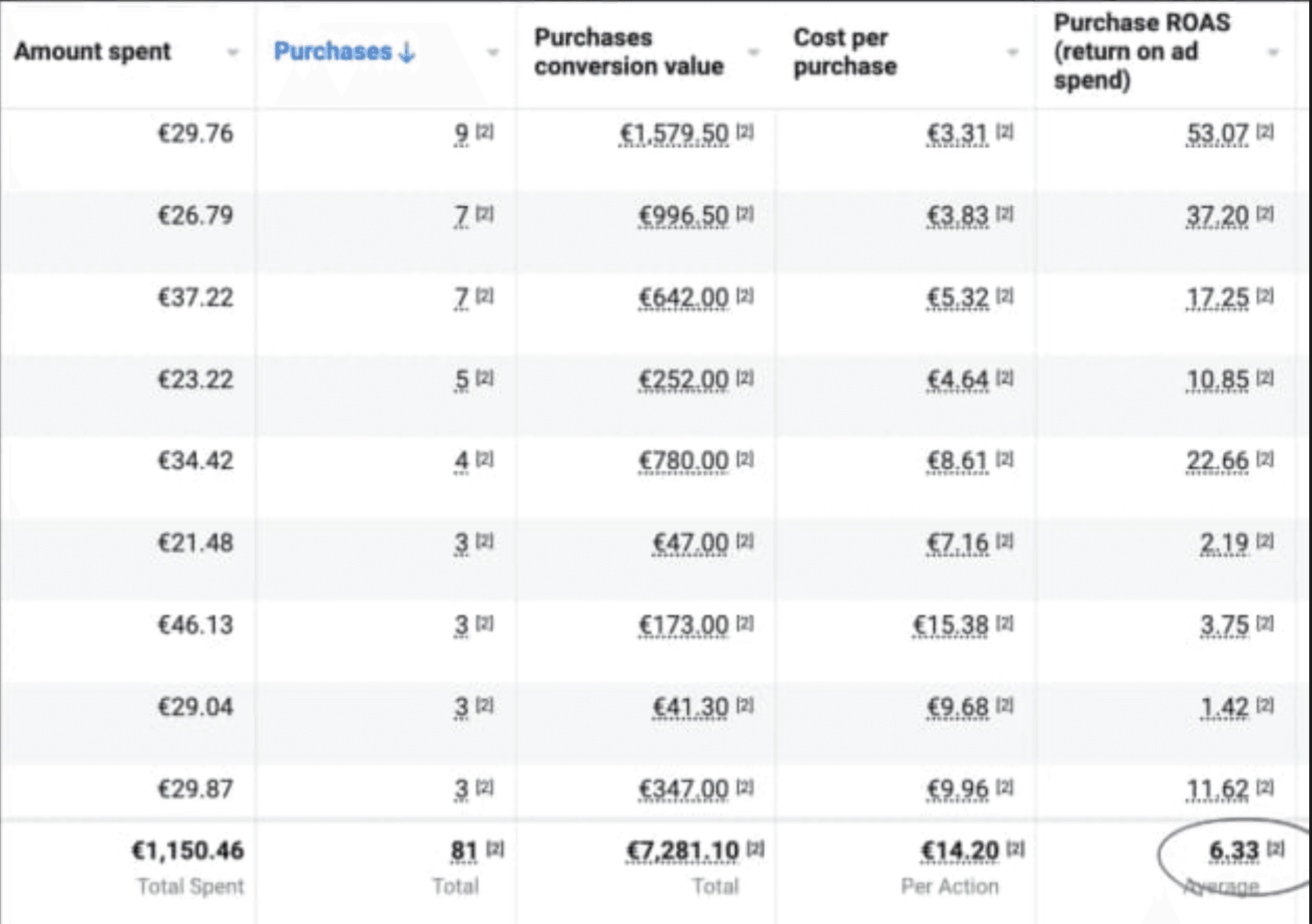The width and height of the screenshot is (1312, 924).
Task: Click the underlined 37.20 ROAS value
Action: [1217, 216]
